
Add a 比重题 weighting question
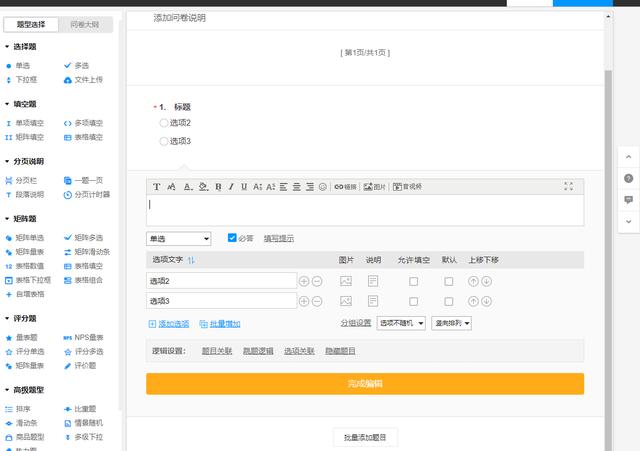tap(80, 409)
